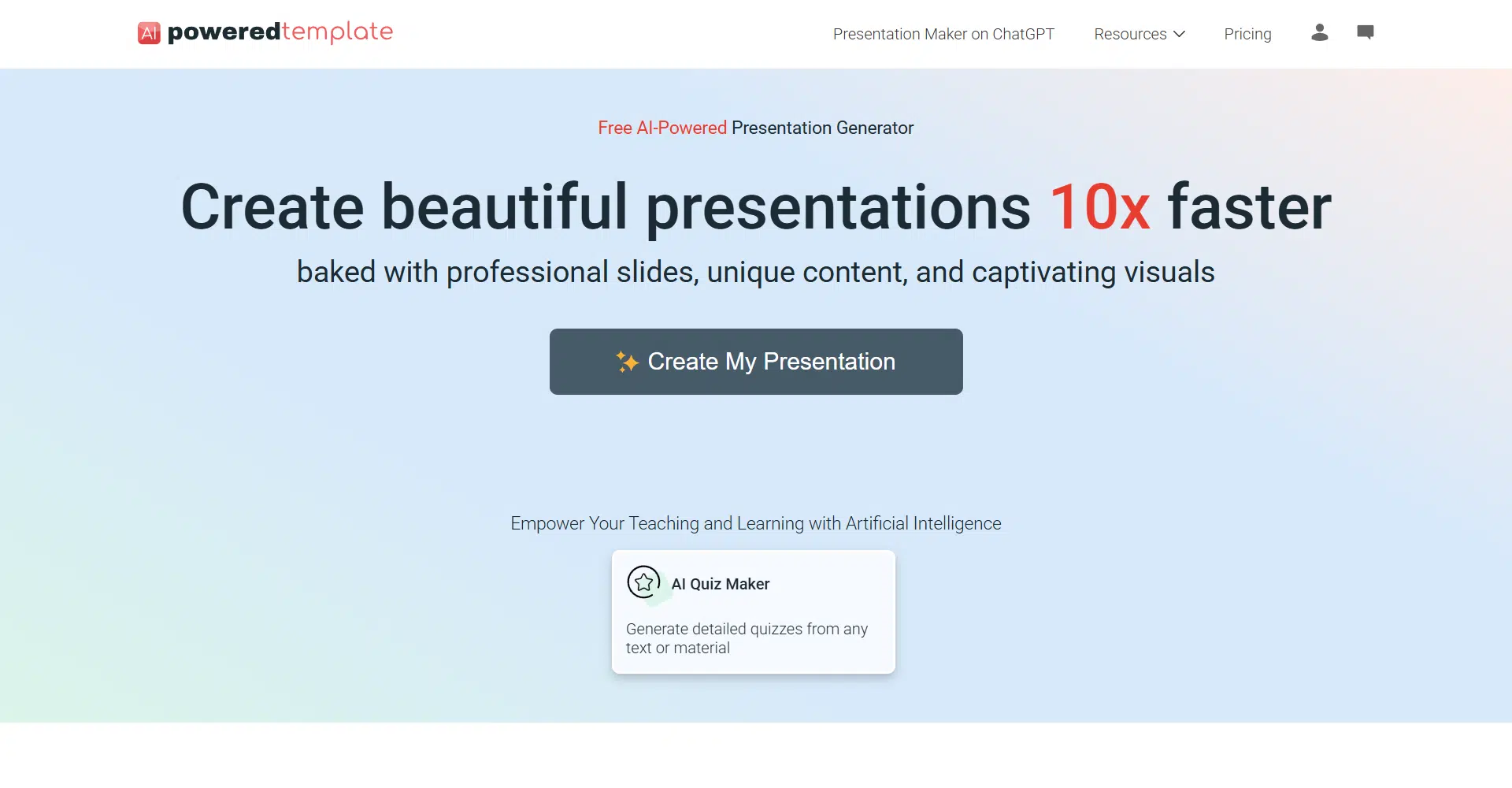Viewport: 1512px width, 788px height.
Task: Open the chat message bubble icon
Action: click(1365, 32)
